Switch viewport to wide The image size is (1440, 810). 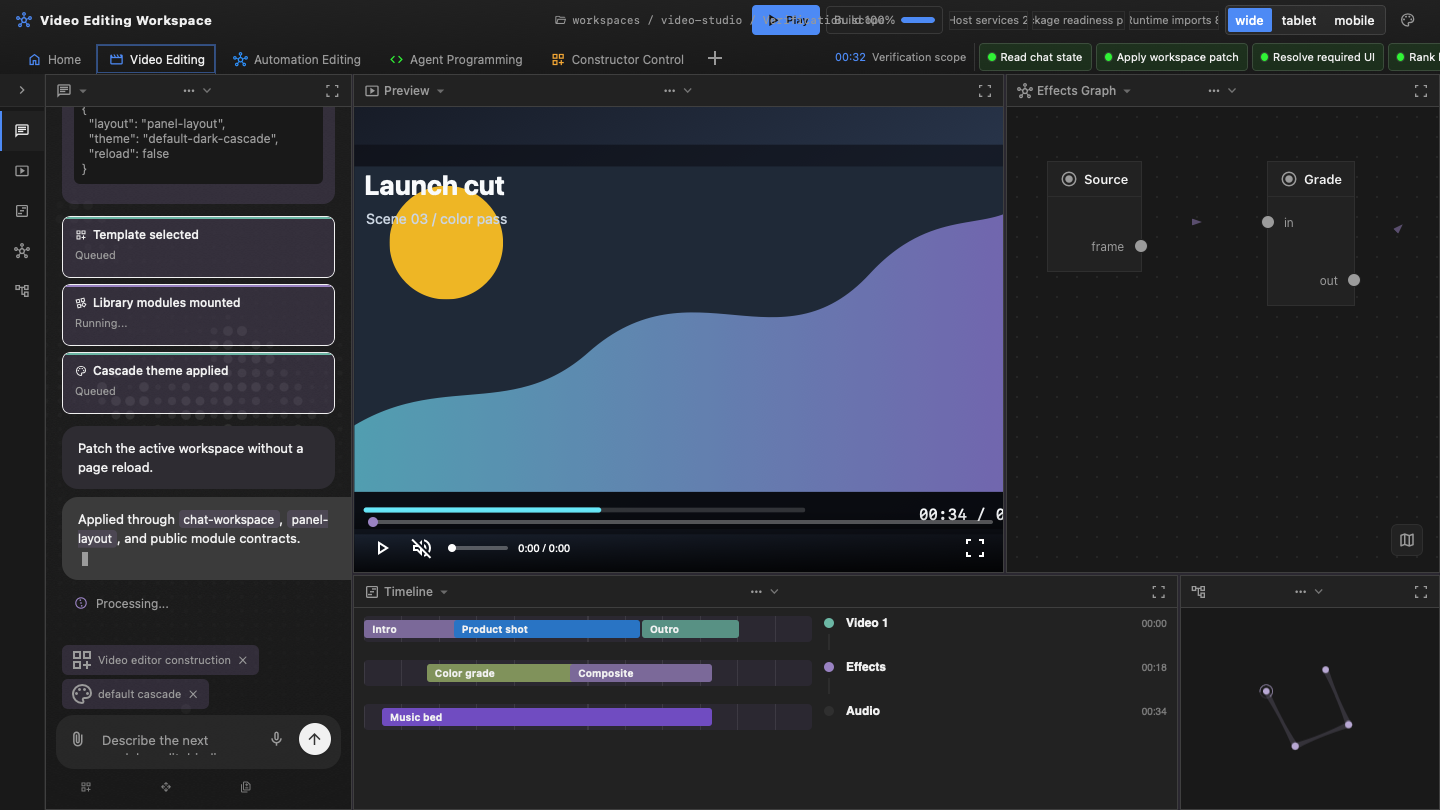tap(1249, 20)
